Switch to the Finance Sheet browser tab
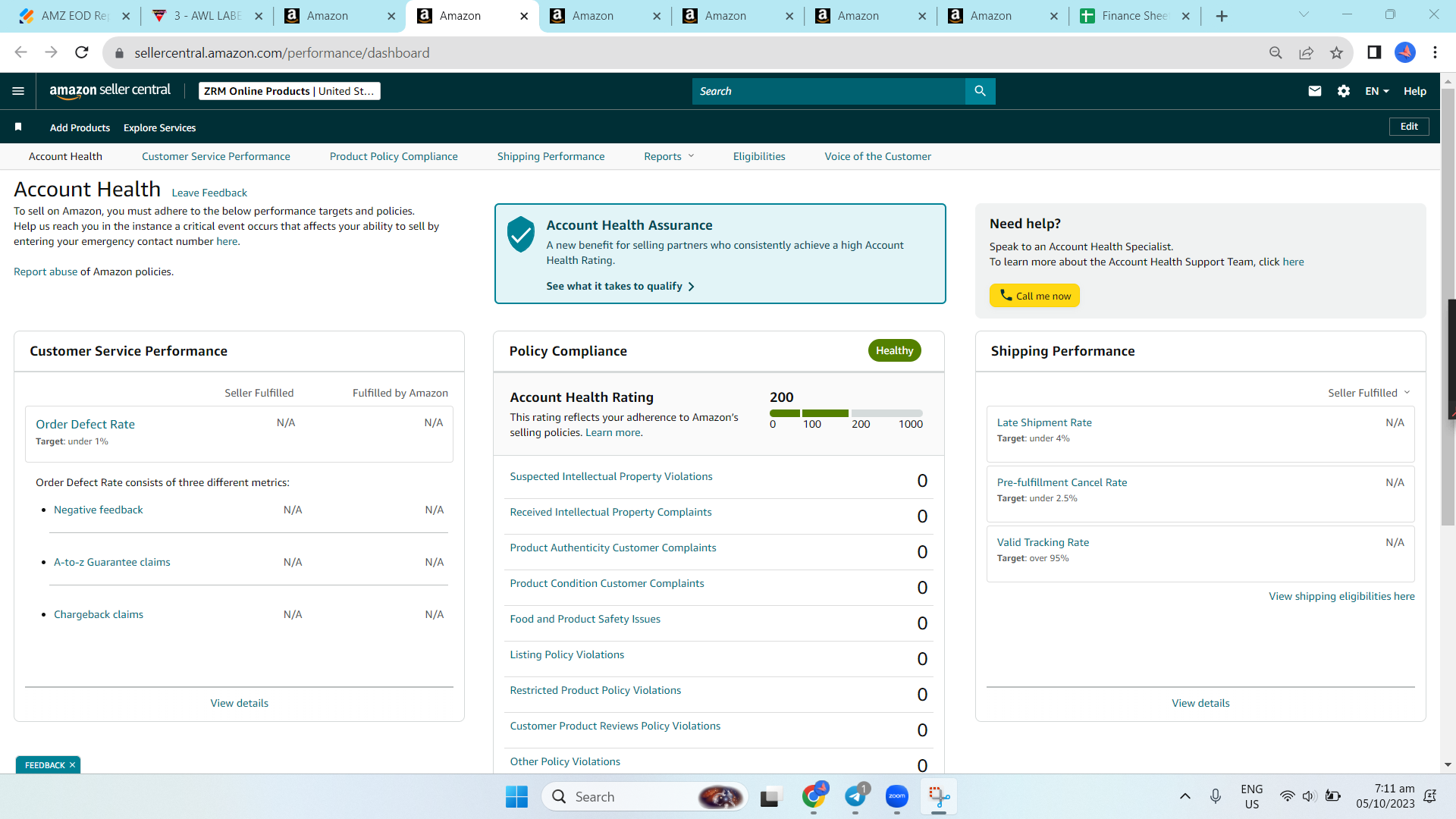1456x819 pixels. 1134,16
